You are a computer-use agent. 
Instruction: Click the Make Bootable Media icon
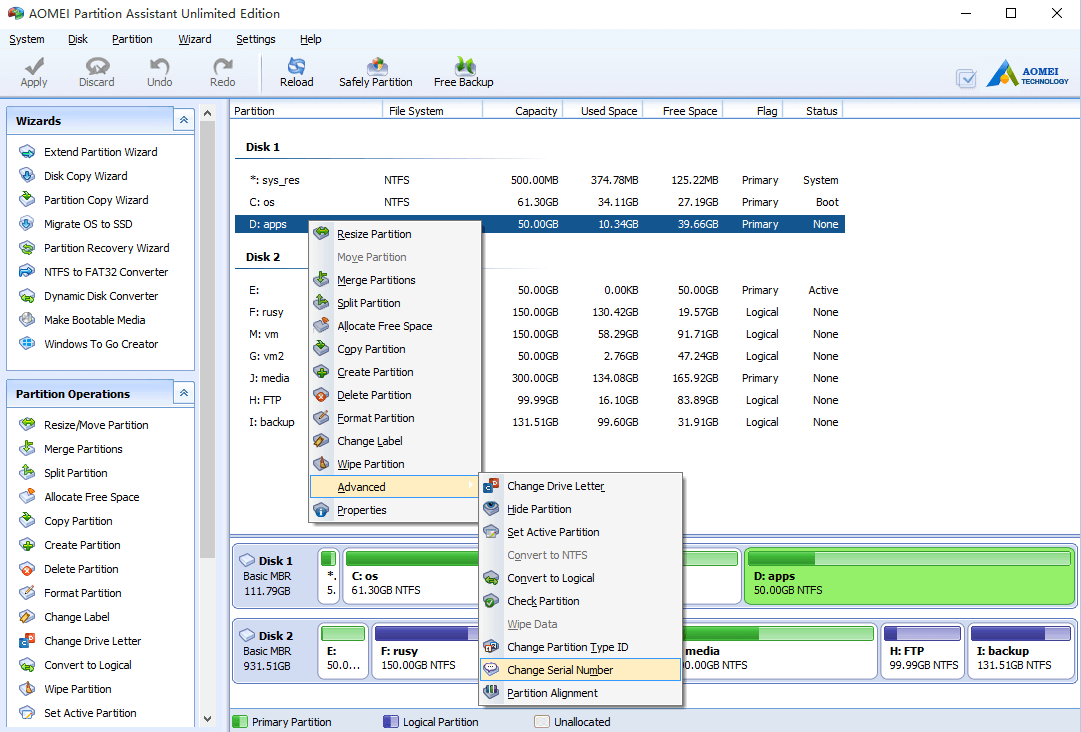27,320
